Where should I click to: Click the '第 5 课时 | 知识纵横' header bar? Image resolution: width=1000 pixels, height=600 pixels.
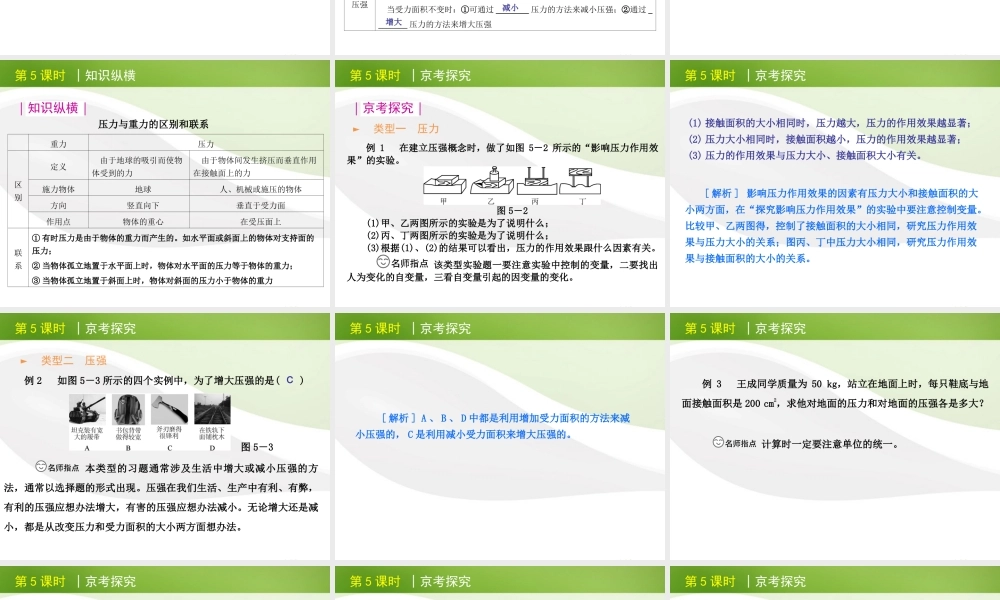(x=165, y=75)
